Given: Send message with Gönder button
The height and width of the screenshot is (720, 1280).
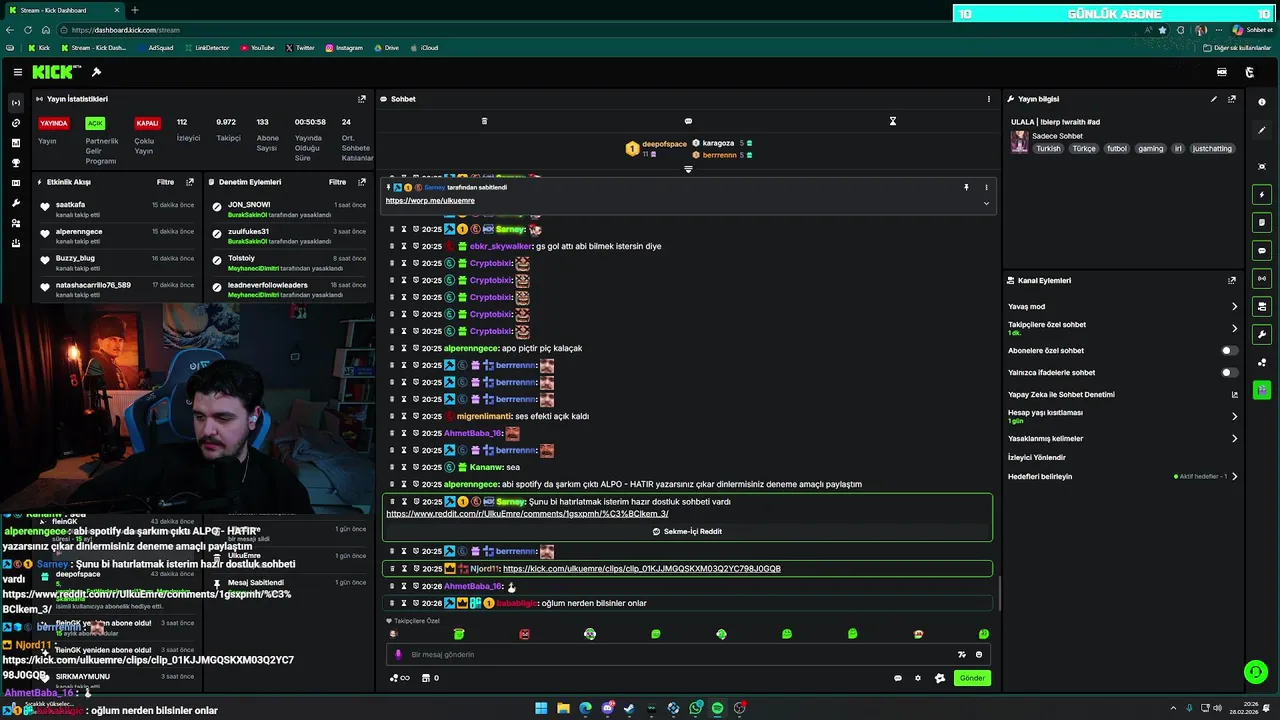Looking at the screenshot, I should point(972,678).
